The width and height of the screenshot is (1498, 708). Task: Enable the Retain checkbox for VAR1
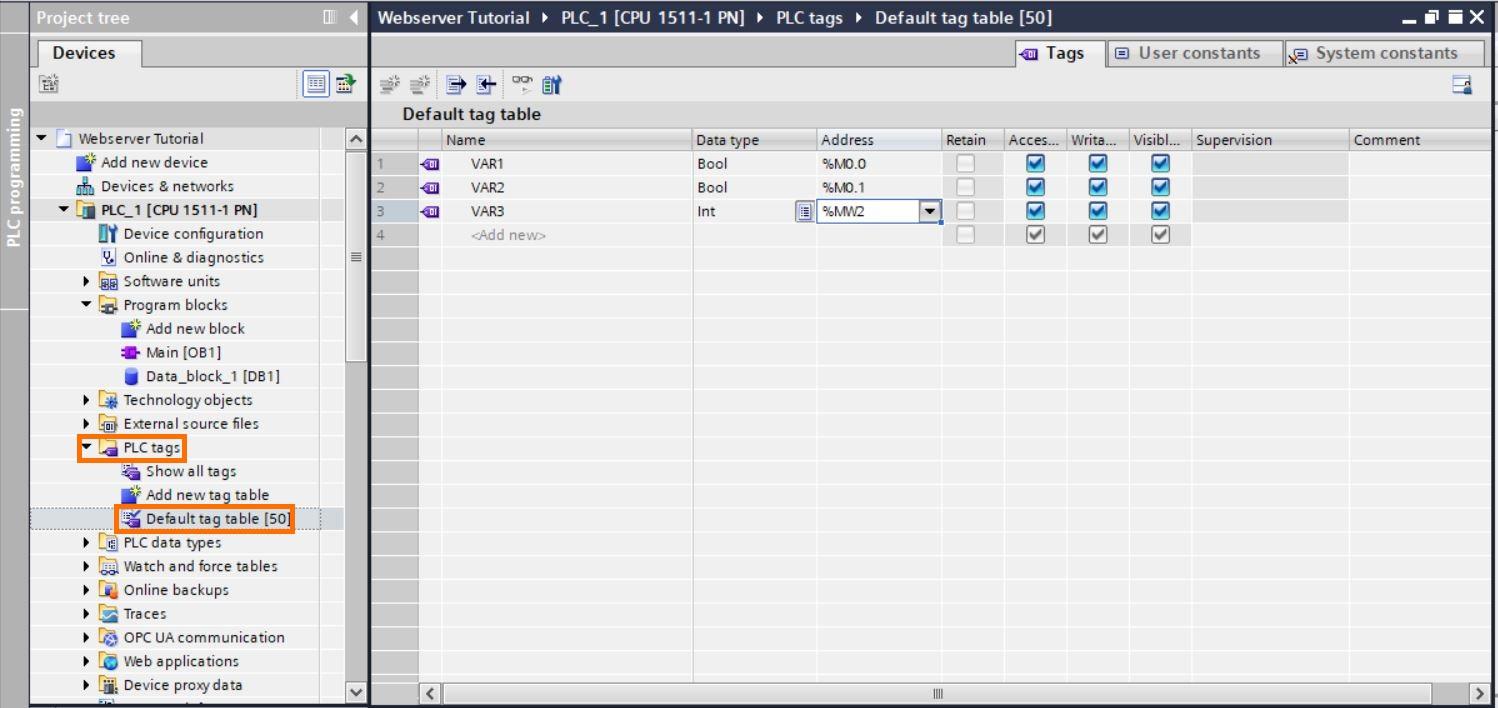pos(965,163)
